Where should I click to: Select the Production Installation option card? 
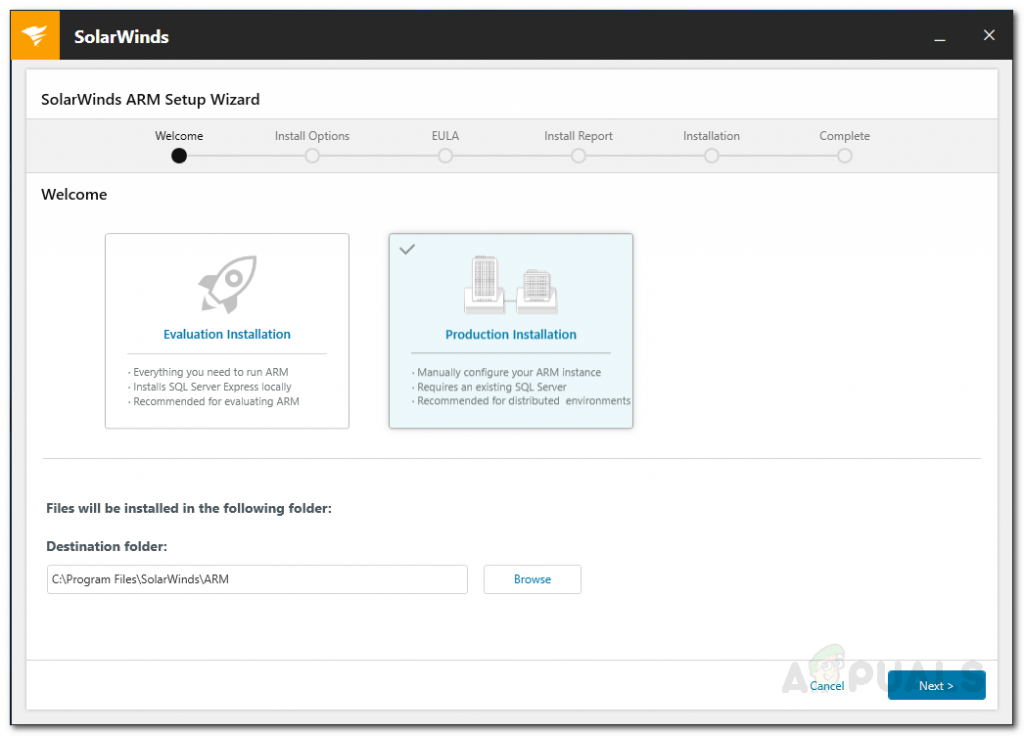point(510,330)
